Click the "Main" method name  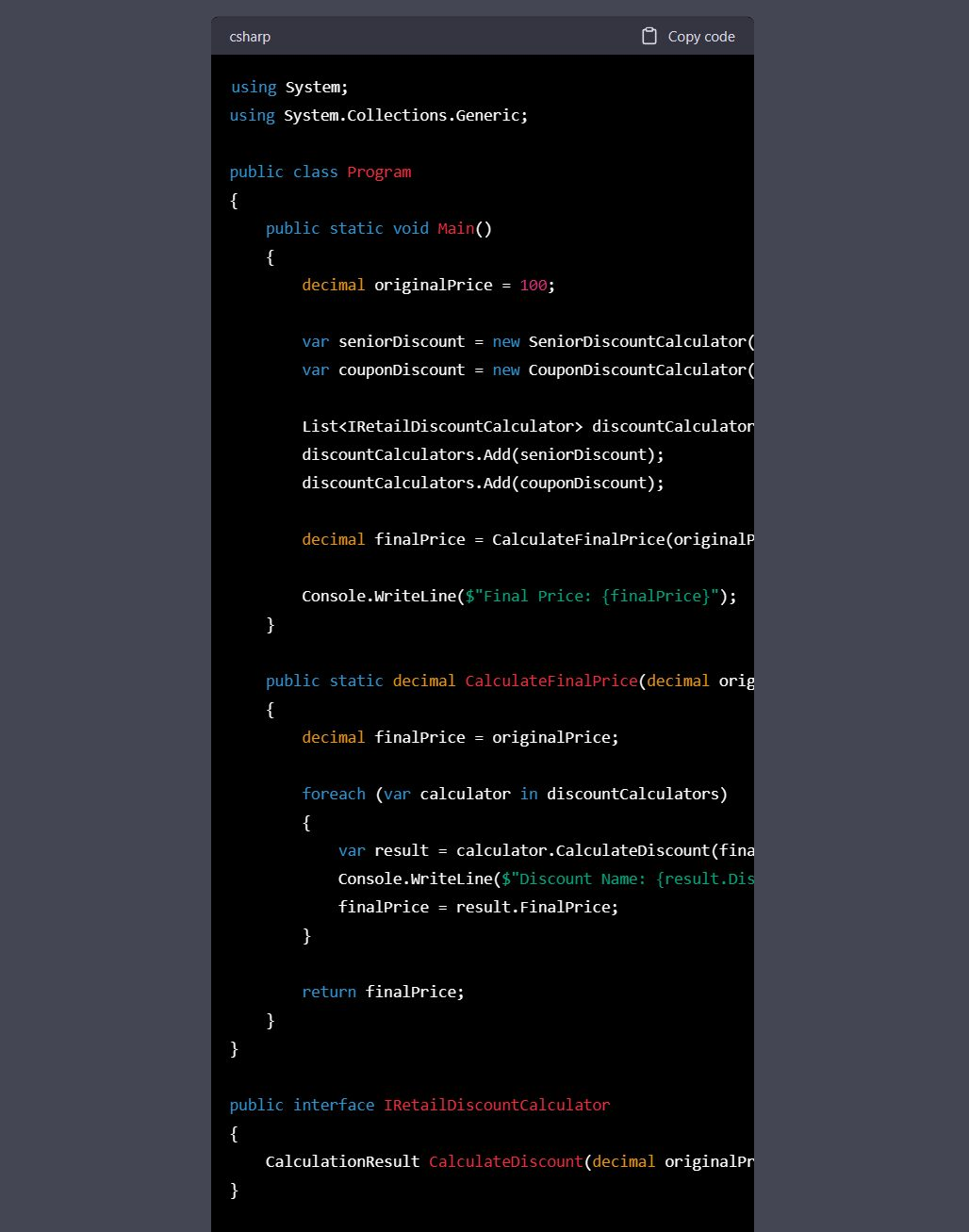455,228
